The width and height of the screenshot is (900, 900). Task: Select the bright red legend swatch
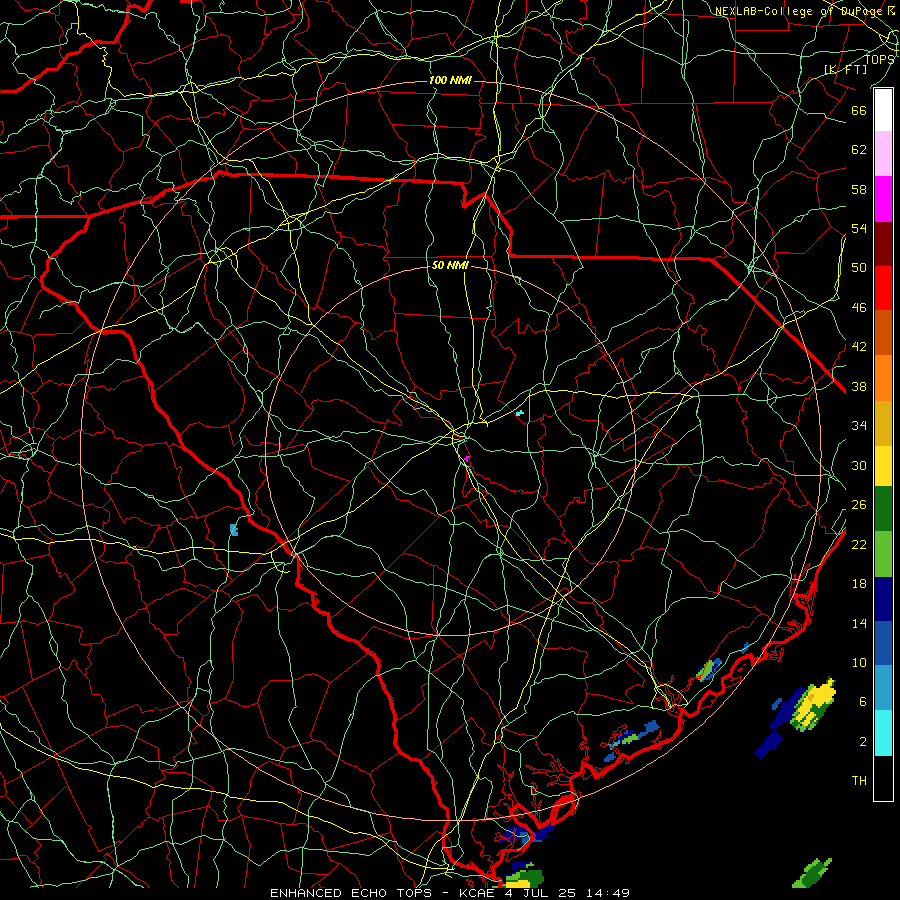883,288
